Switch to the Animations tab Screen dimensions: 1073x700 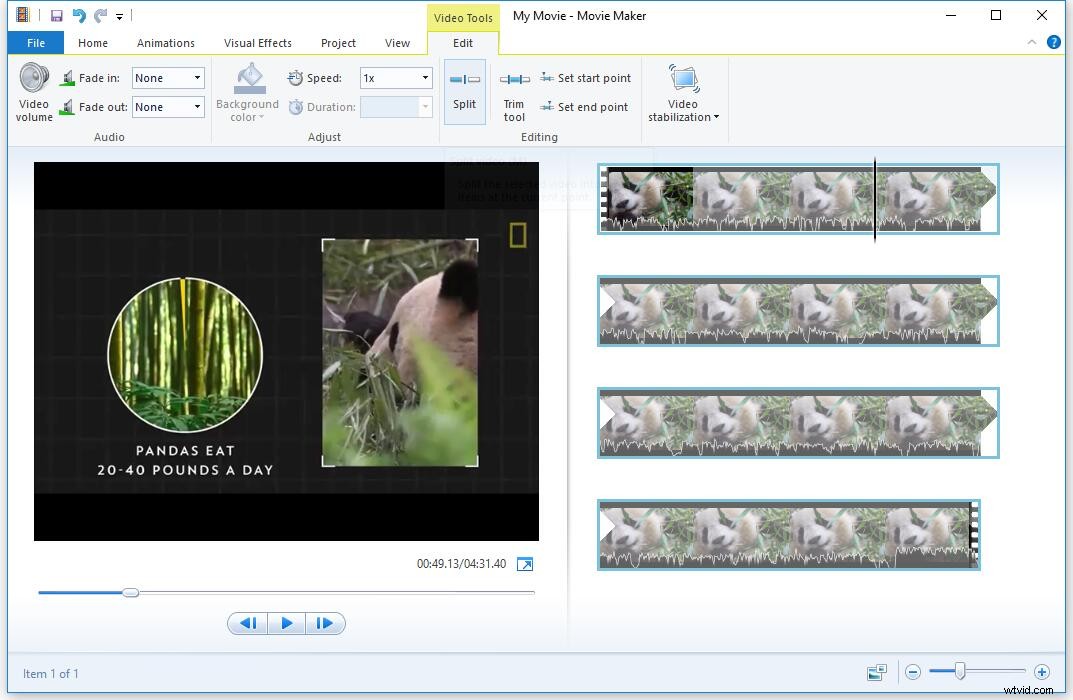(165, 43)
